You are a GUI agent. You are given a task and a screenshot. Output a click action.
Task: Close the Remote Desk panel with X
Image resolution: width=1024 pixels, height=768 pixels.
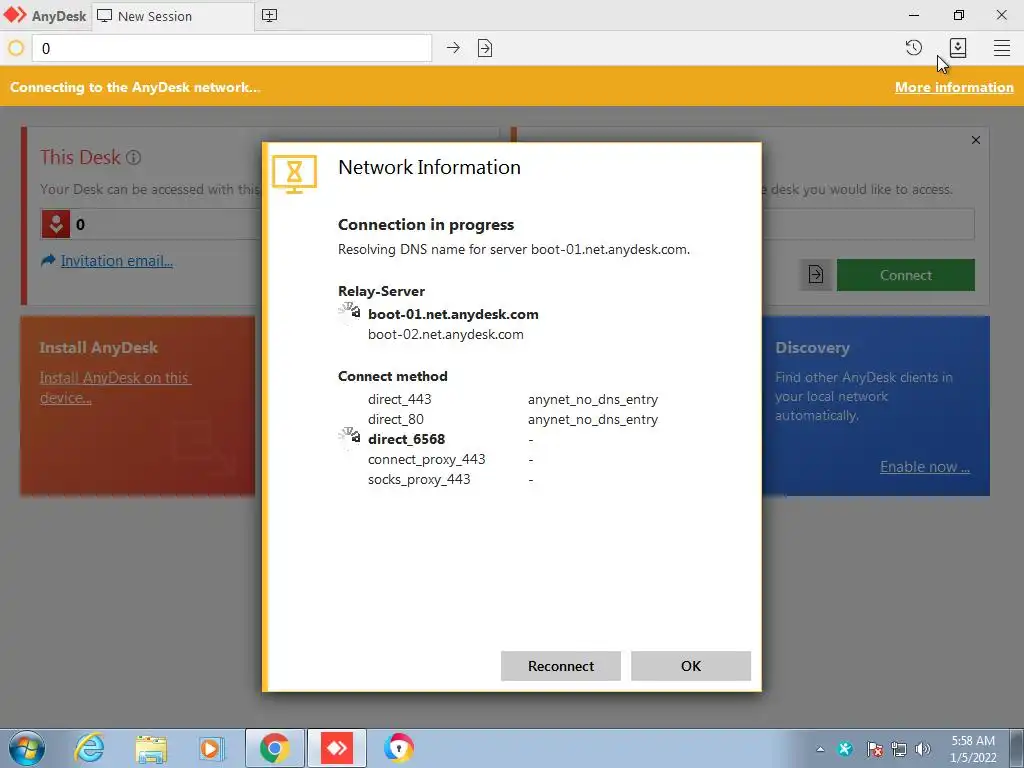tap(976, 140)
